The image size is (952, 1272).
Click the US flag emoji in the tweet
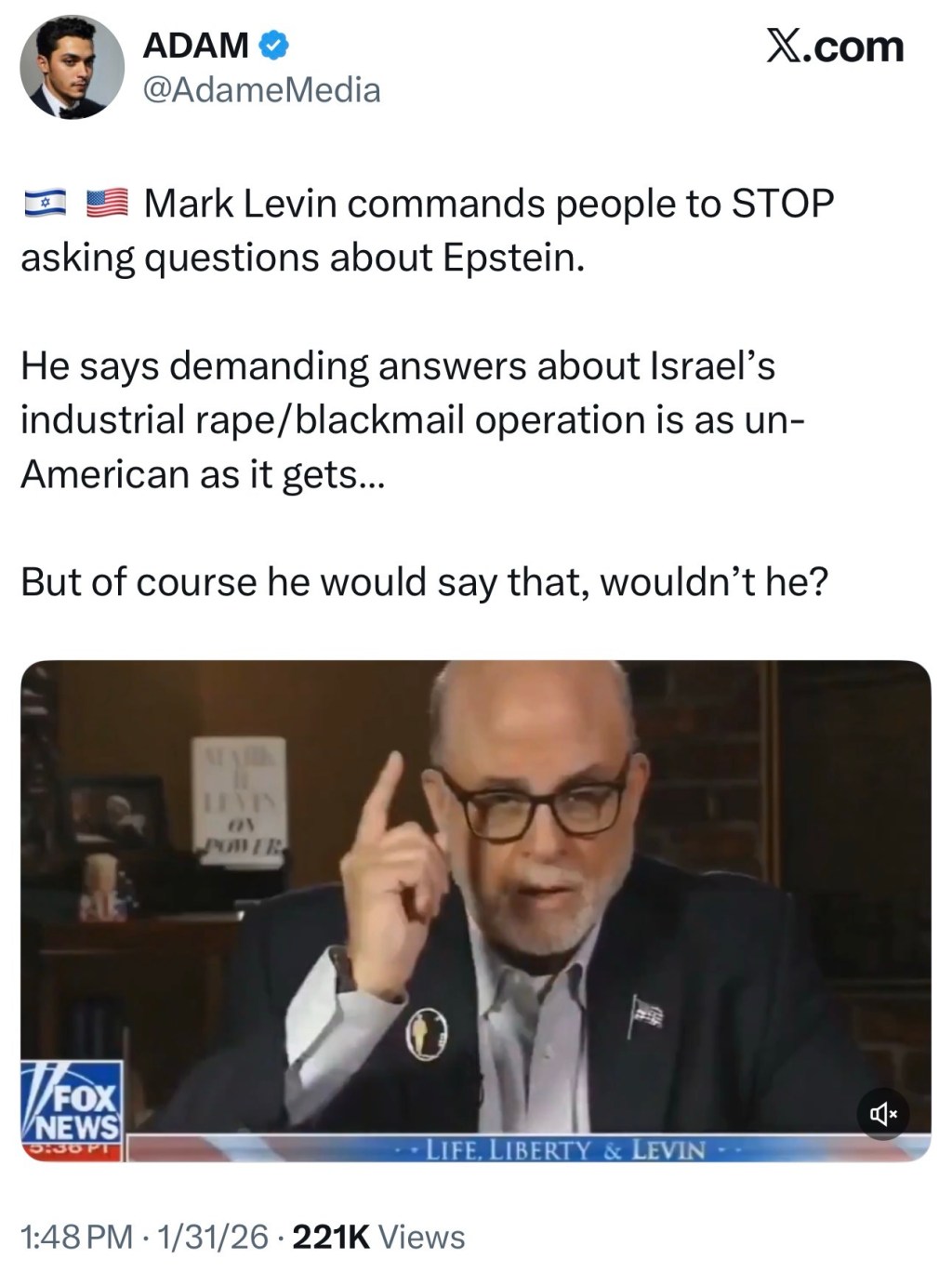[x=107, y=203]
